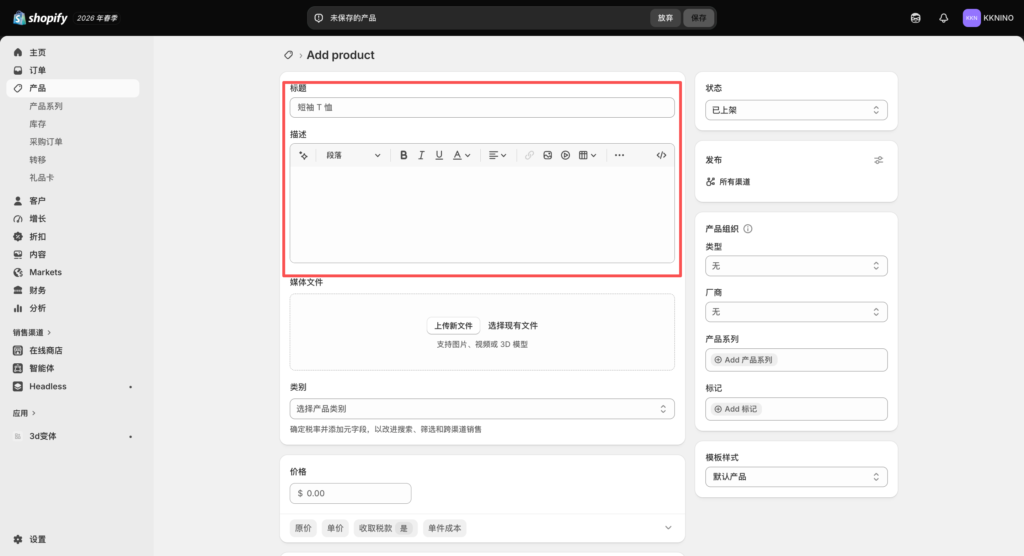Image resolution: width=1024 pixels, height=556 pixels.
Task: Expand 应用 section
Action: (24, 413)
